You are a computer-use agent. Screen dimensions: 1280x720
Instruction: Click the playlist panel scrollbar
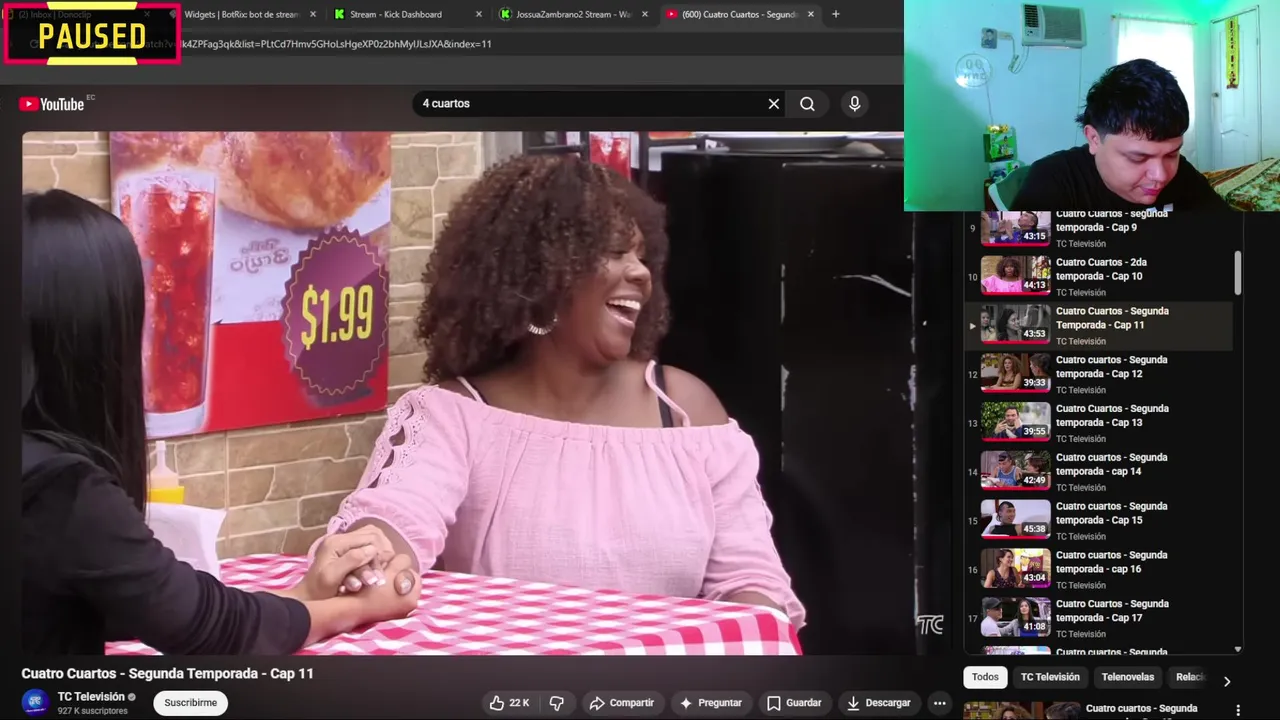(1238, 272)
